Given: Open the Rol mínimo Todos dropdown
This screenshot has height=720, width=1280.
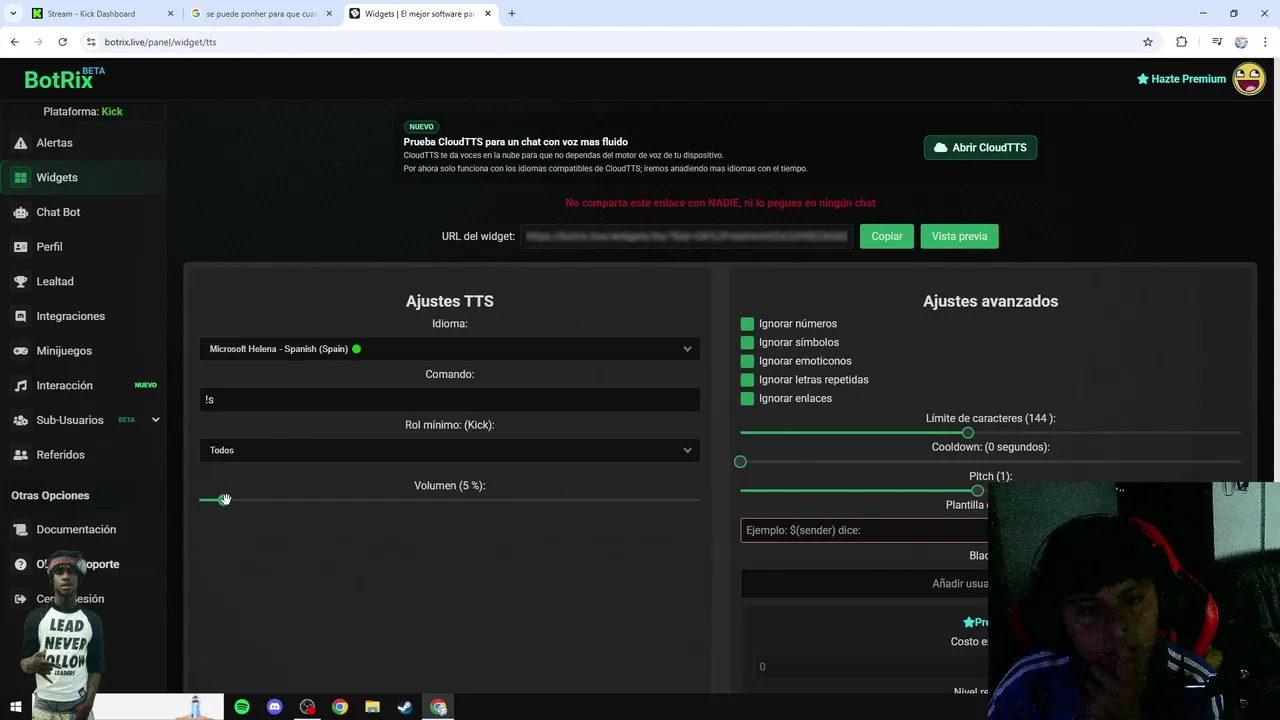Looking at the screenshot, I should point(449,450).
